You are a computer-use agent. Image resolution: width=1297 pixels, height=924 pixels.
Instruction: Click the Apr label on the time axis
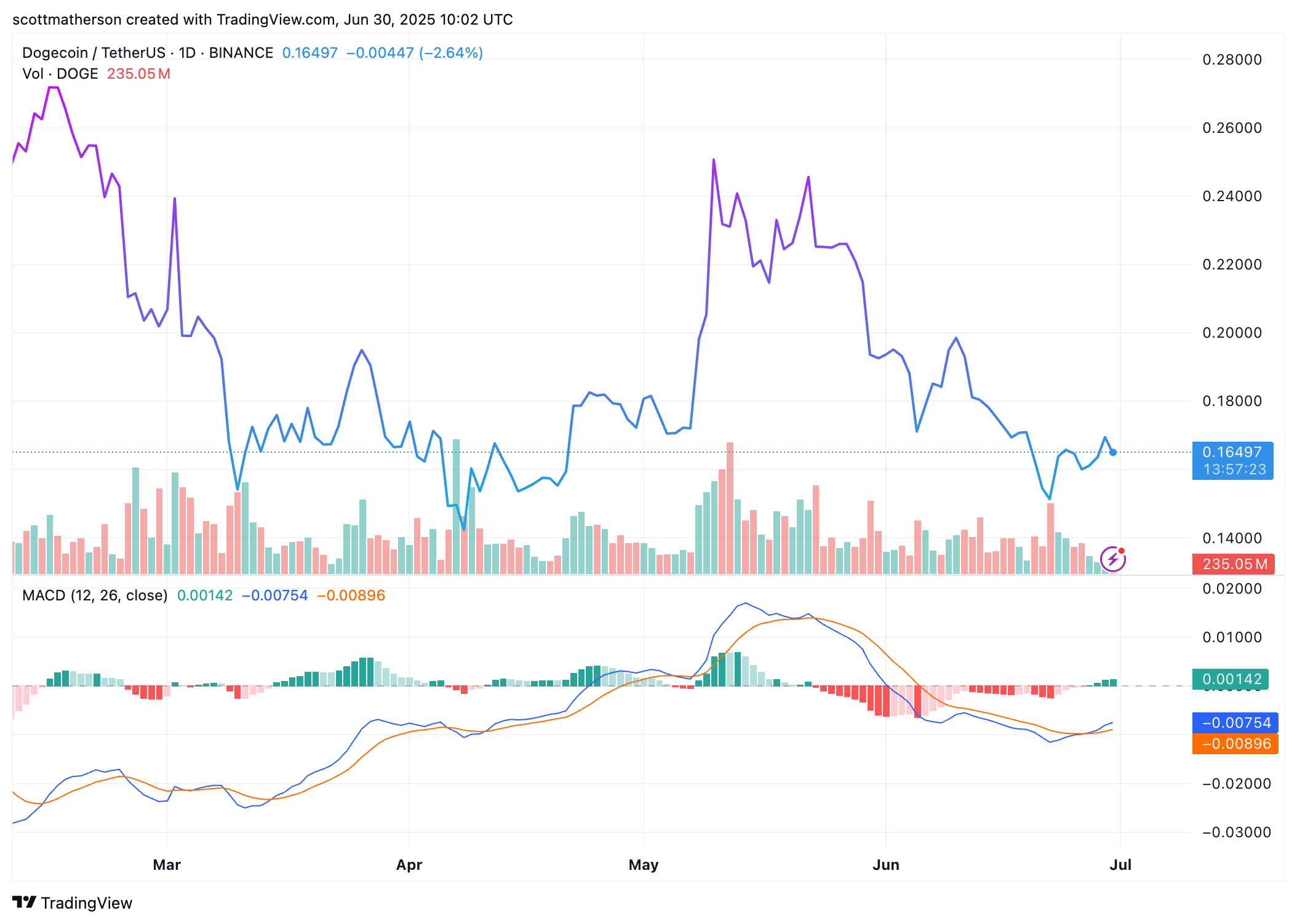pyautogui.click(x=409, y=865)
